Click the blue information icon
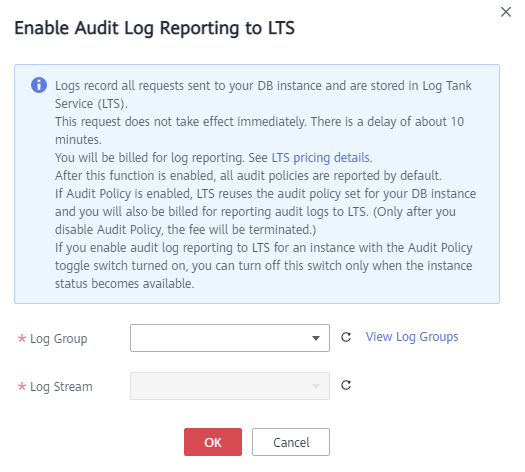This screenshot has width=525, height=472. pyautogui.click(x=39, y=85)
